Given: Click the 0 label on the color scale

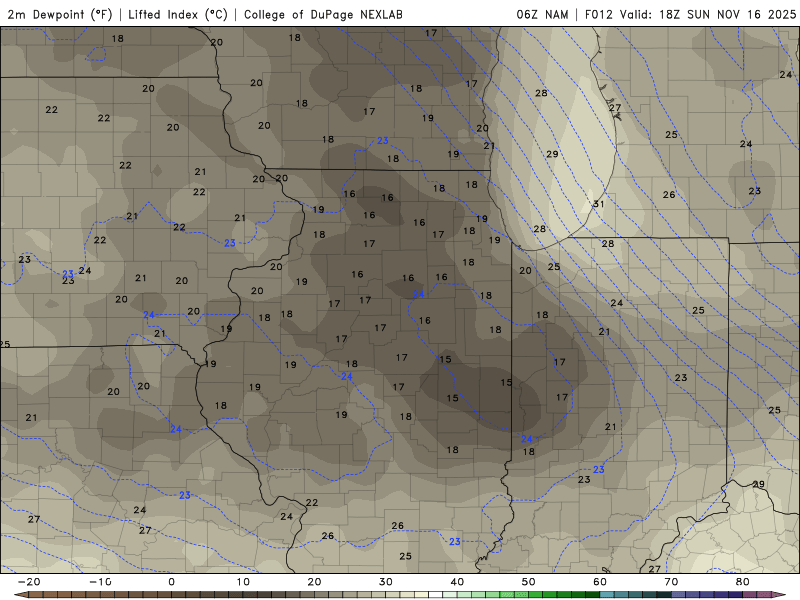Looking at the screenshot, I should (171, 582).
